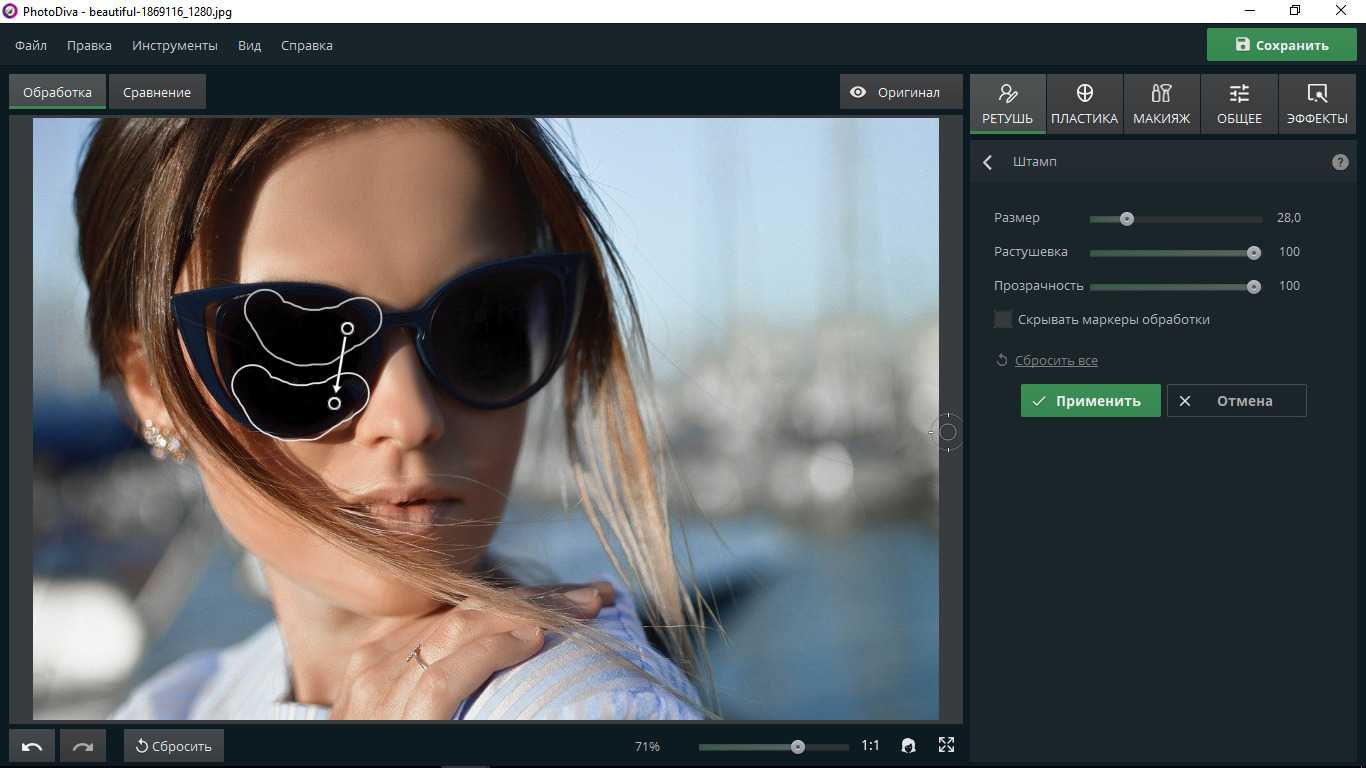Image resolution: width=1366 pixels, height=768 pixels.
Task: Go back using the Штамп back chevron
Action: click(x=988, y=162)
